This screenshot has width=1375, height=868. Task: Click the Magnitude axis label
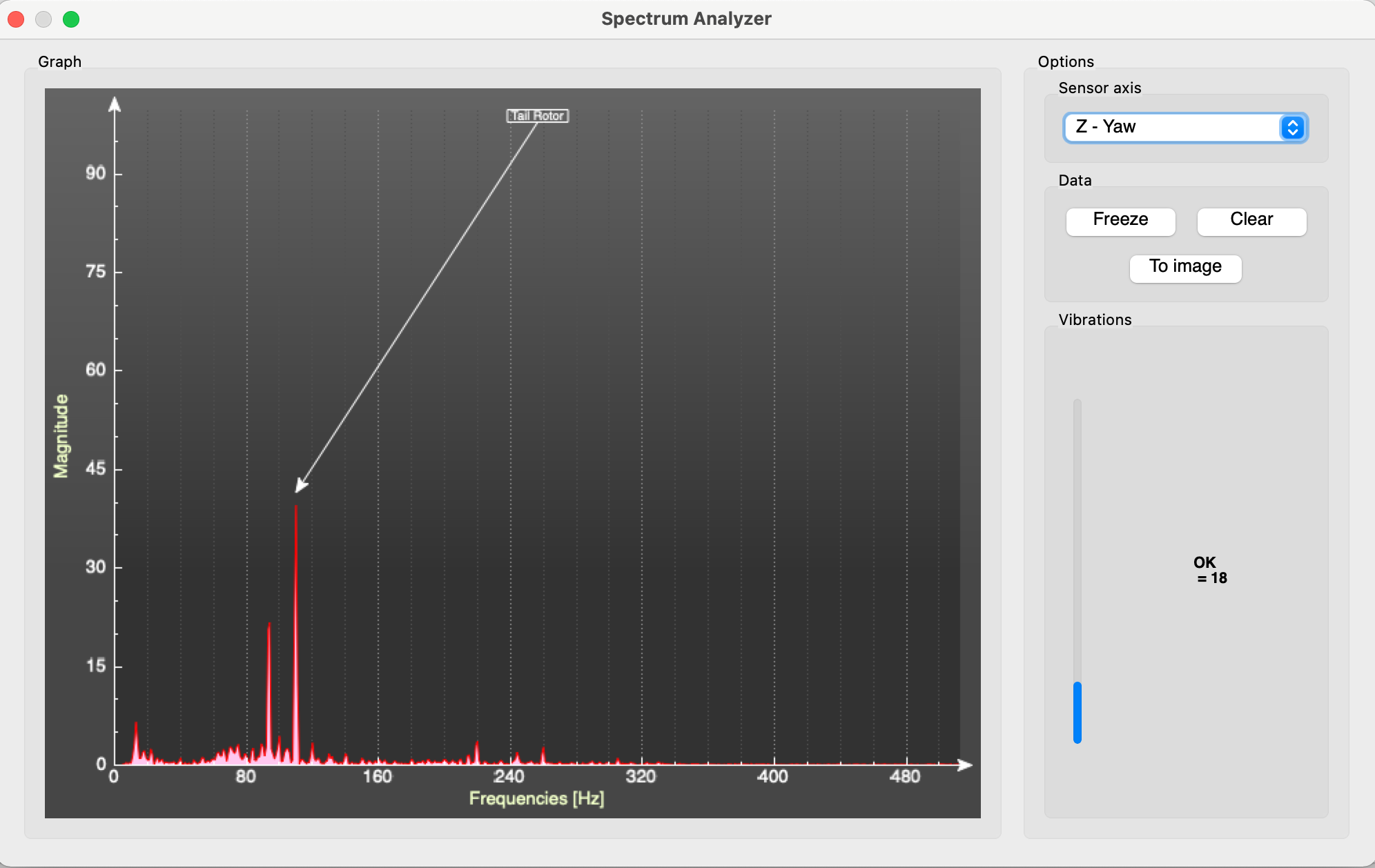click(61, 436)
